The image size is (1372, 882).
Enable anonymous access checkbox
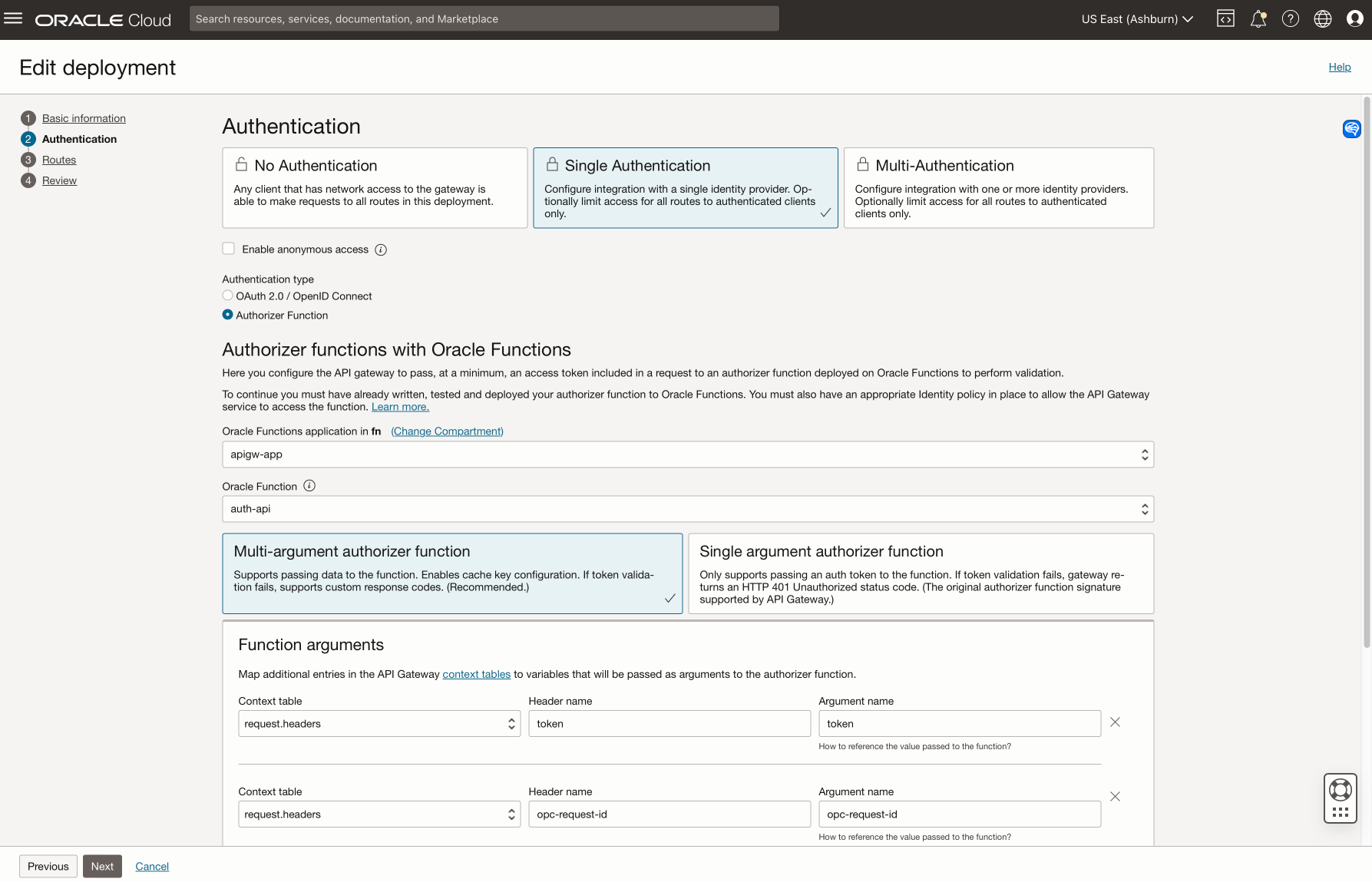tap(229, 249)
